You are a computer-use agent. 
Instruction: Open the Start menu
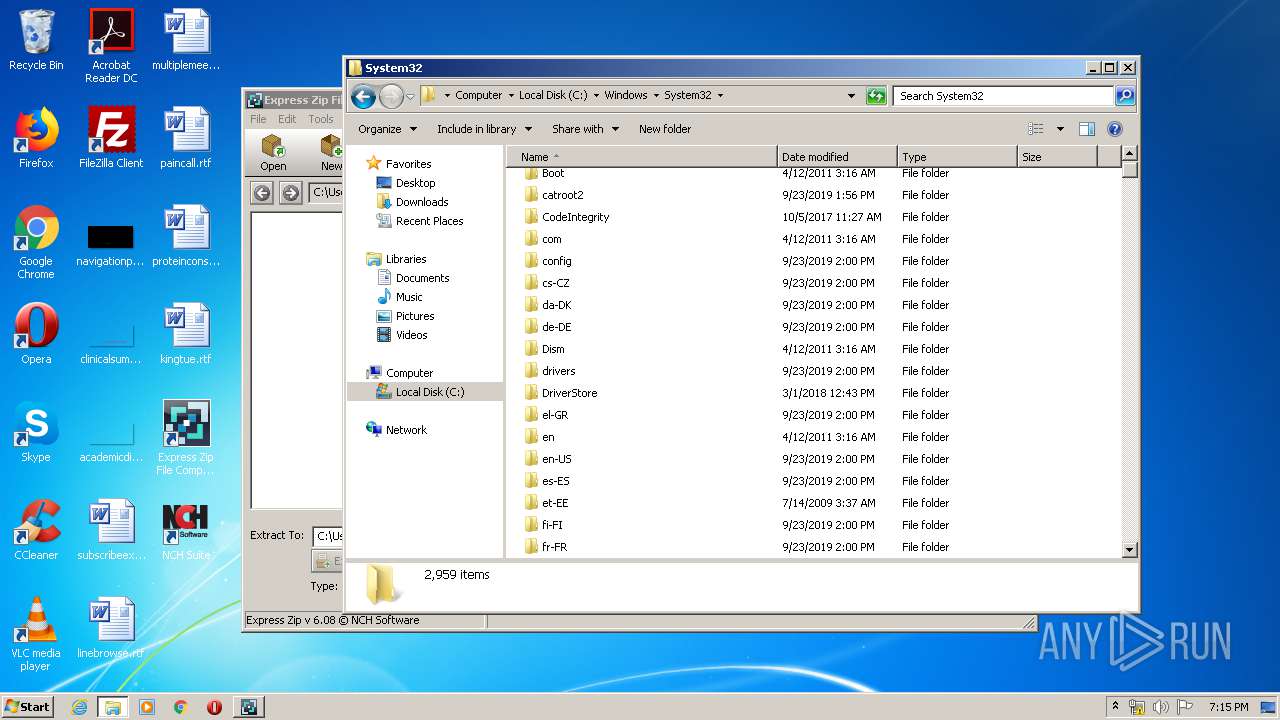27,706
